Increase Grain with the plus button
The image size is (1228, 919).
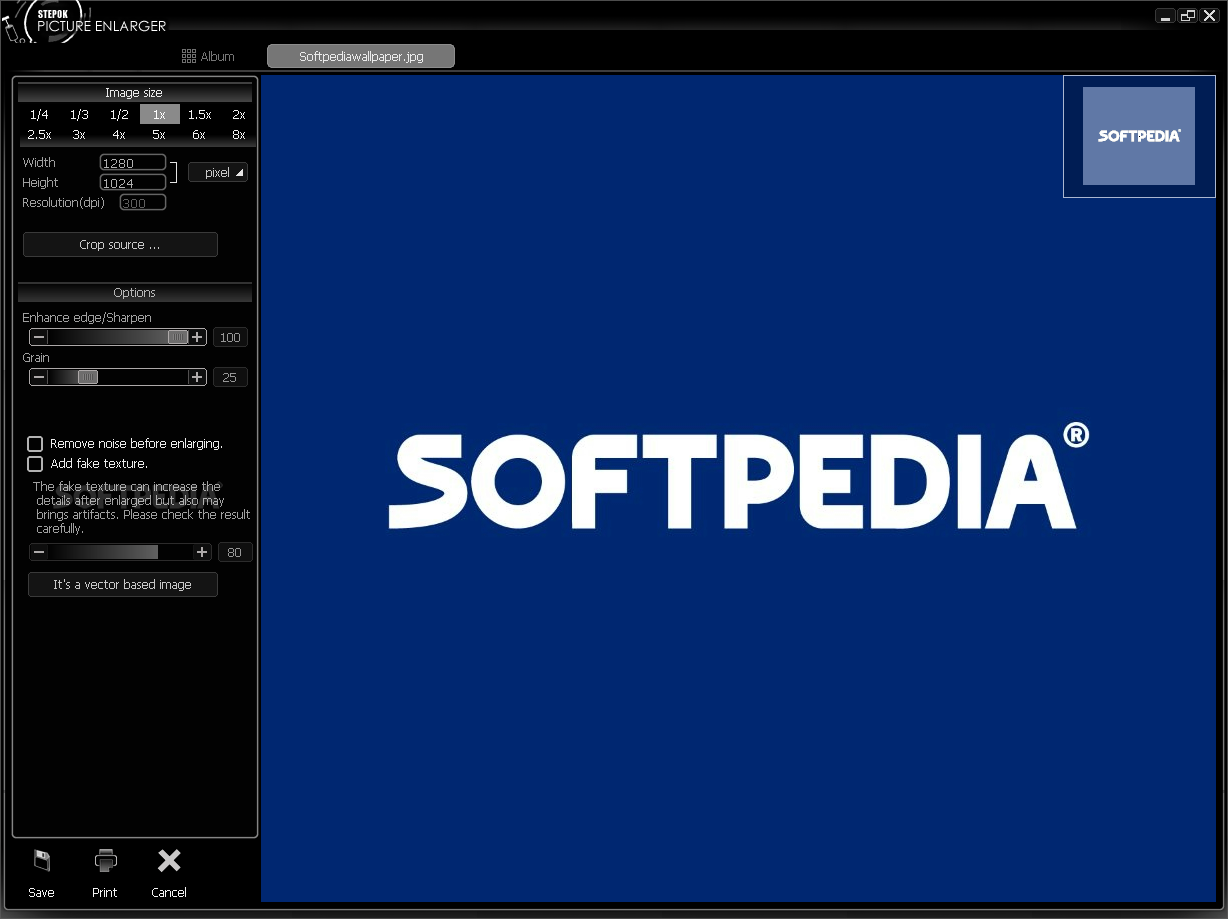(x=197, y=377)
